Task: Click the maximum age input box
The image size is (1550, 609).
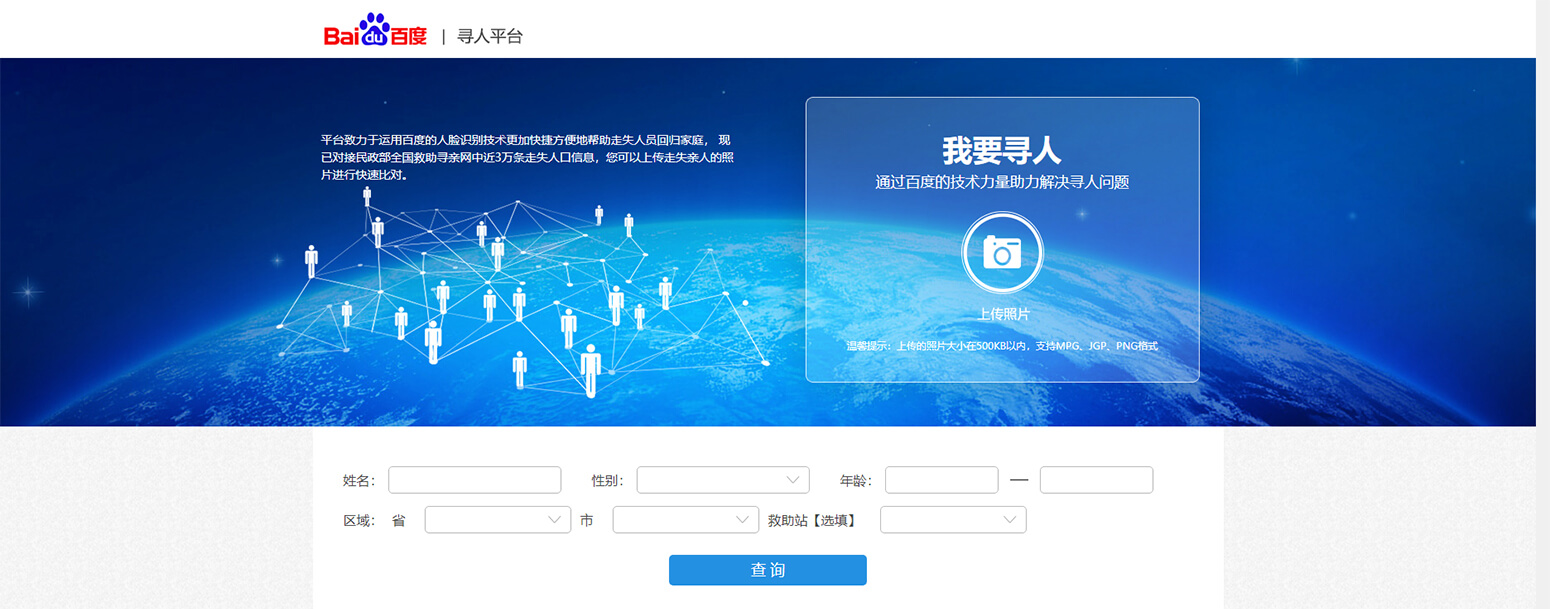Action: [x=1096, y=479]
